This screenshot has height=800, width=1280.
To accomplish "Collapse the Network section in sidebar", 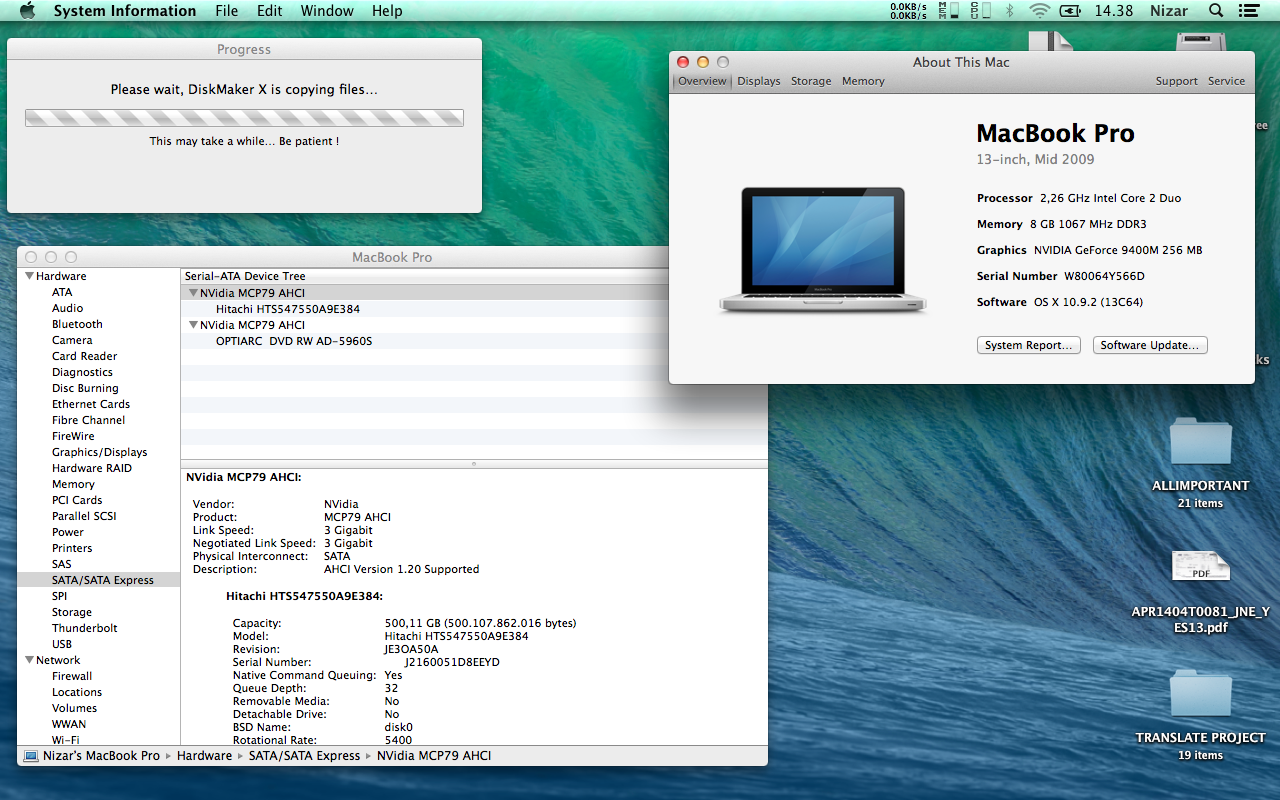I will (30, 660).
